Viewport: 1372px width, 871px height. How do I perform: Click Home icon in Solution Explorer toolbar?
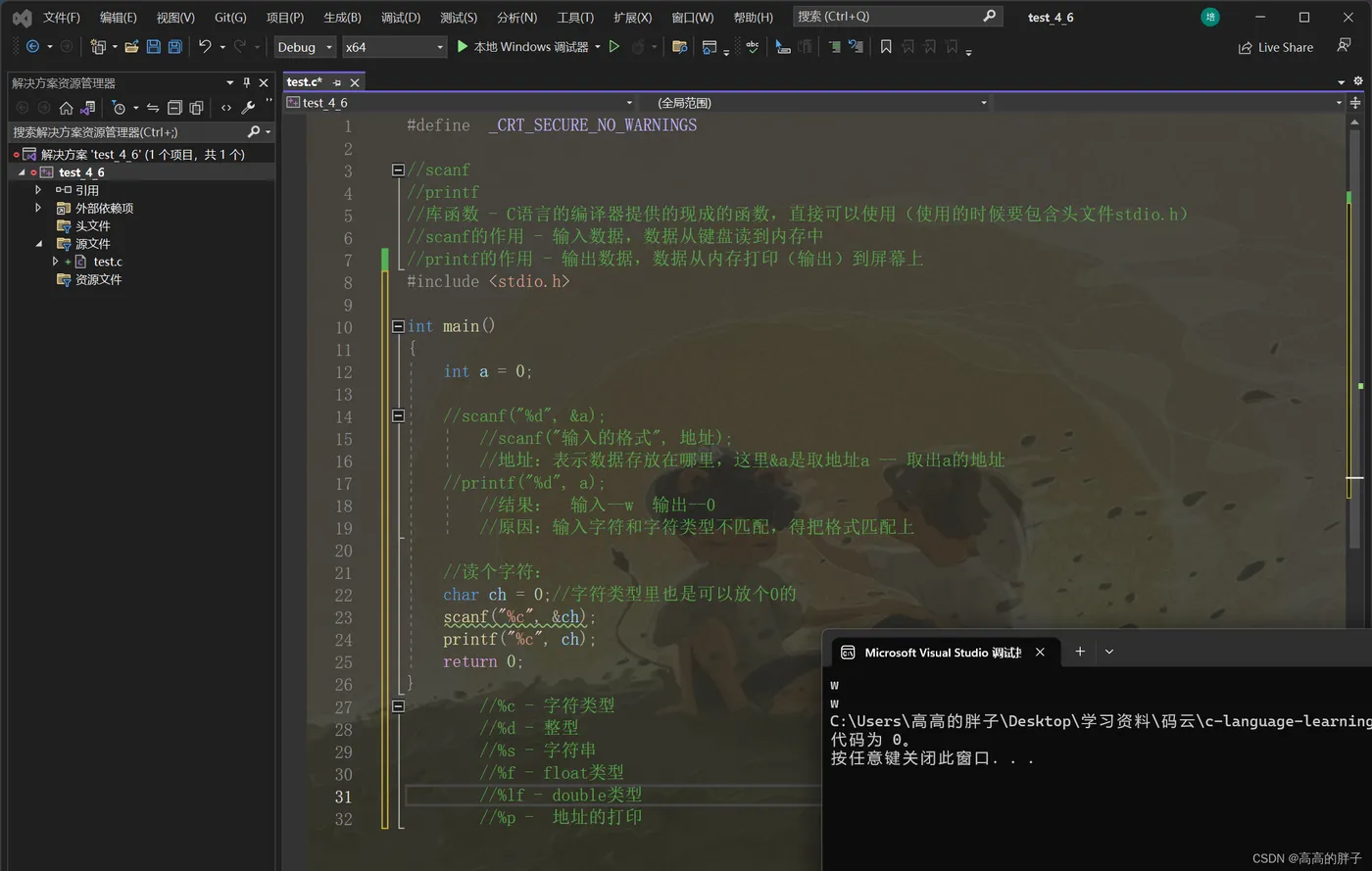(66, 108)
